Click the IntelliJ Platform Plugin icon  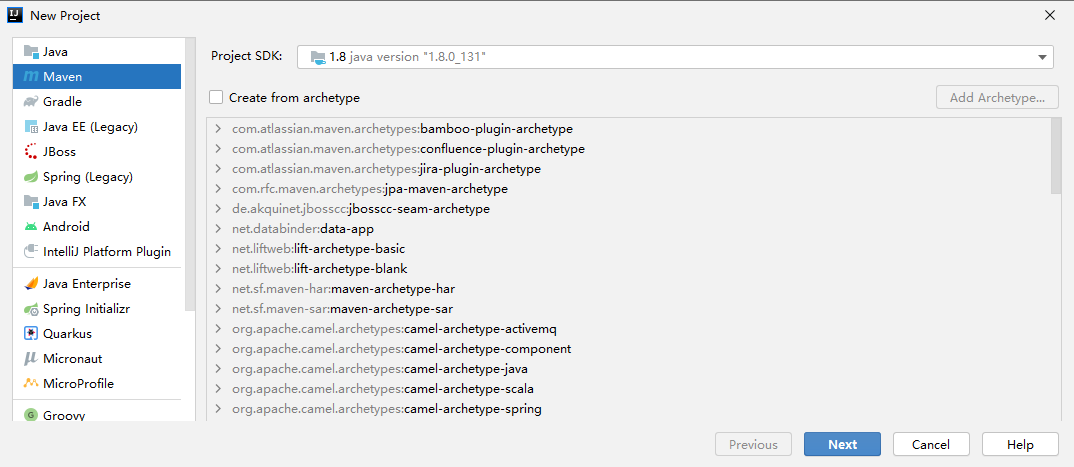tap(31, 252)
